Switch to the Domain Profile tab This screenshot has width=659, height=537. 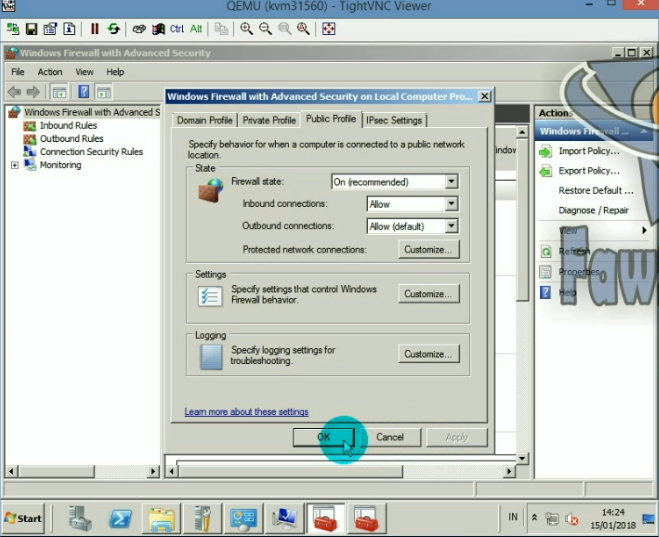(204, 120)
